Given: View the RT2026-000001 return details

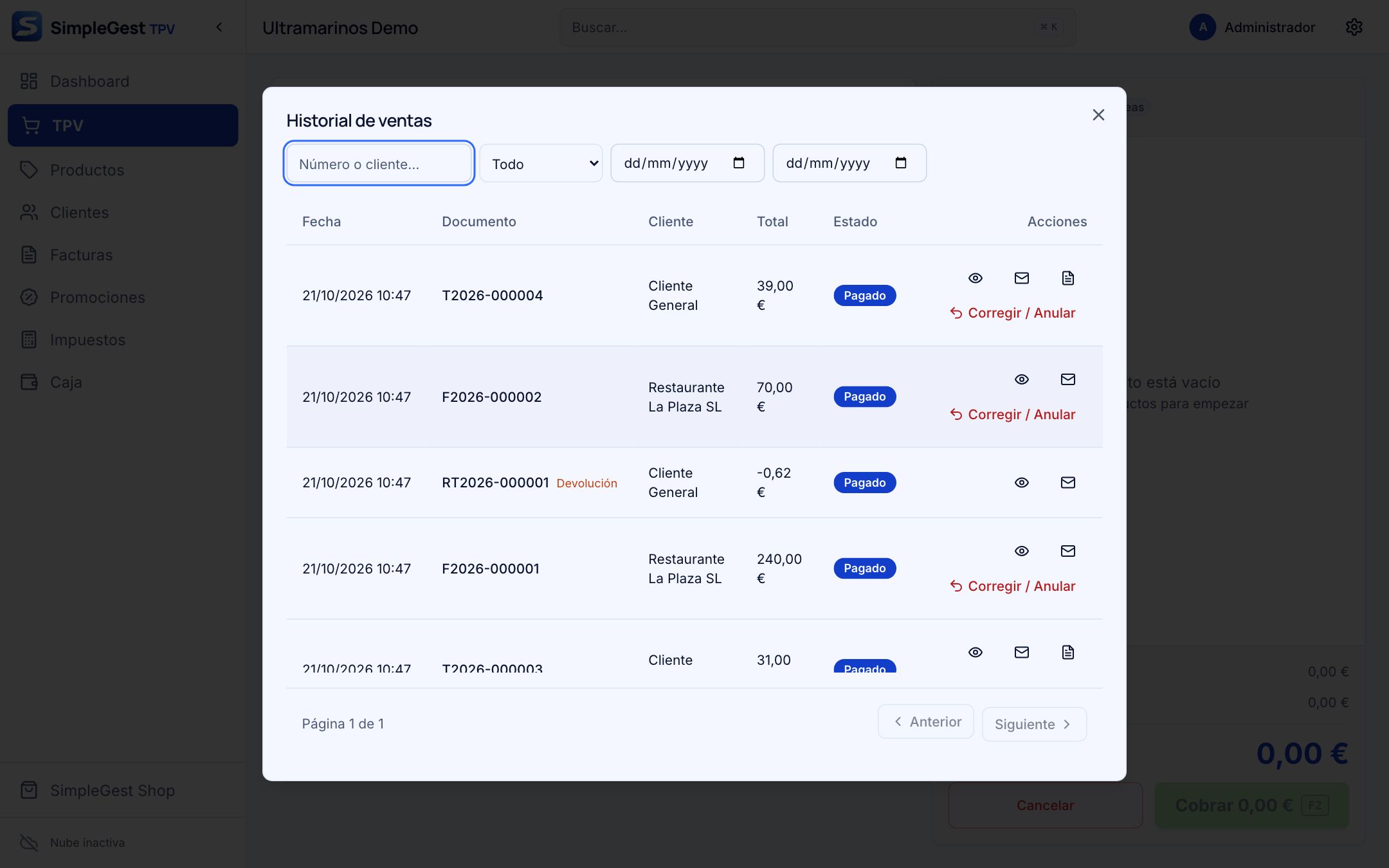Looking at the screenshot, I should pos(1021,482).
